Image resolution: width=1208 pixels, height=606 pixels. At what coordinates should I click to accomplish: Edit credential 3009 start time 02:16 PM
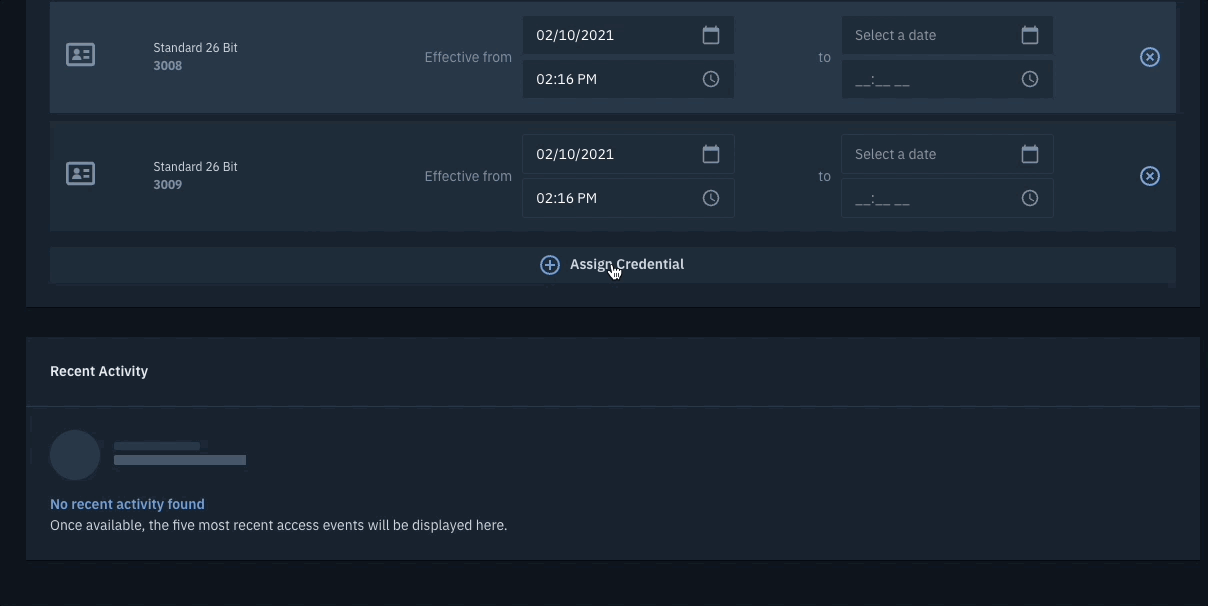[x=628, y=198]
